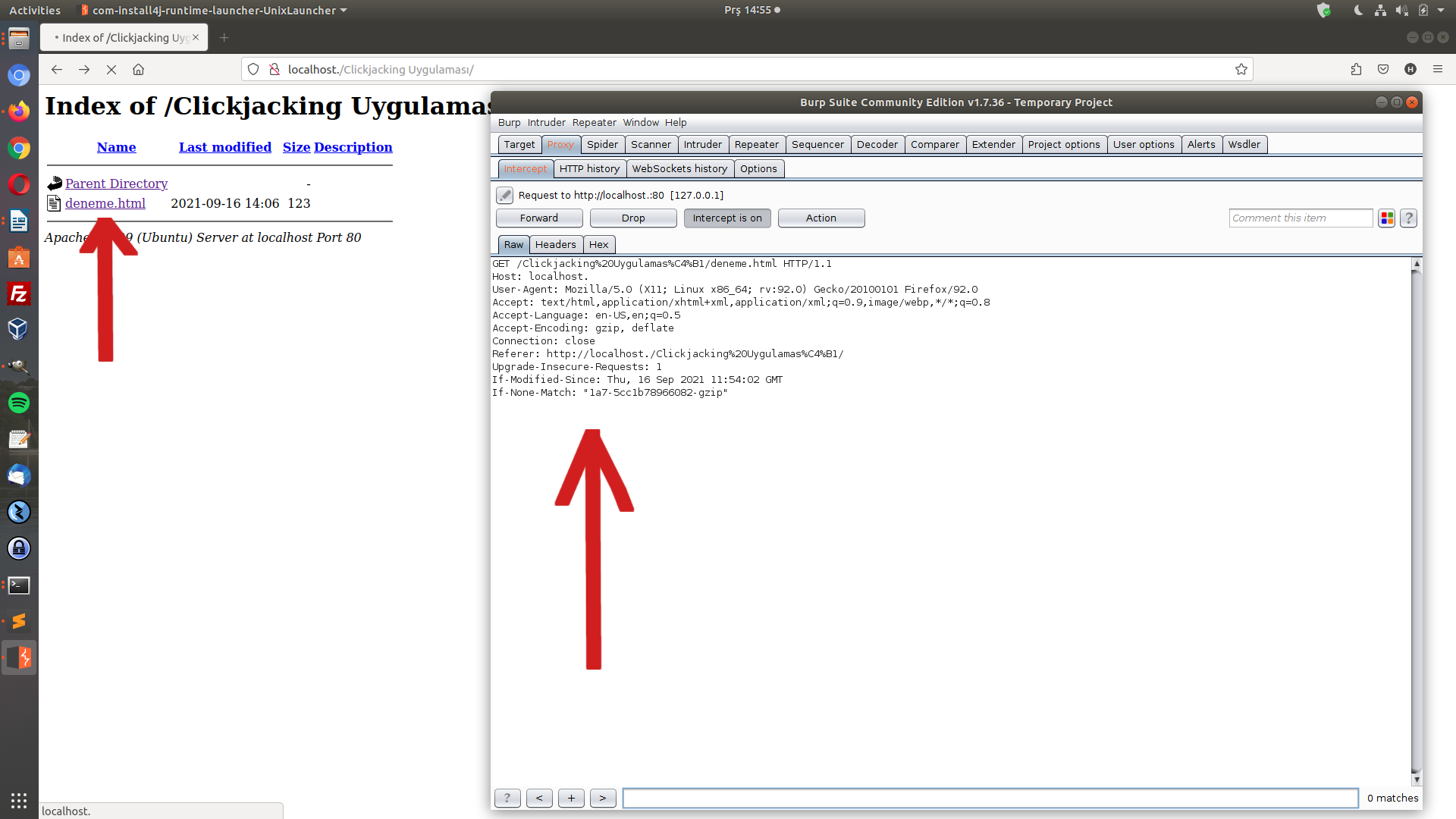Sort listing by Last modified
1456x819 pixels.
(225, 147)
